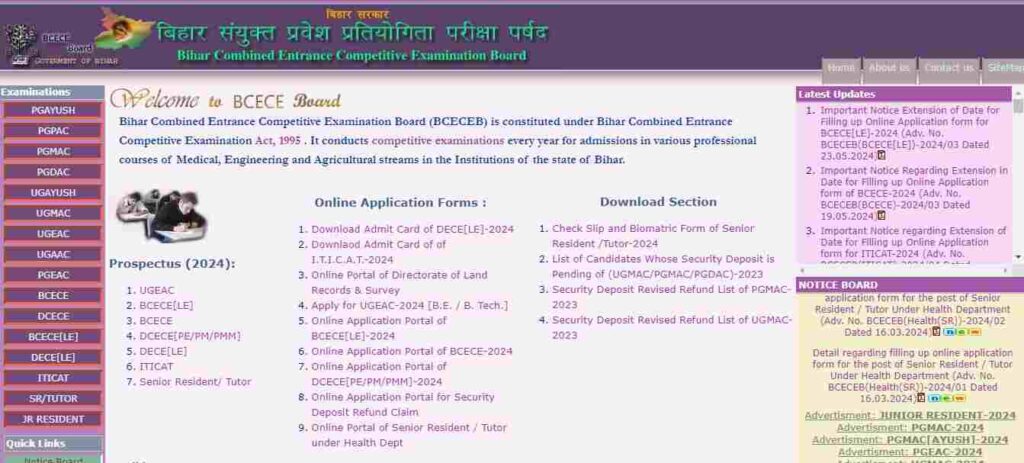Open Directorate of Land Records & Survey portal
Screen dimensions: 1024x463
tap(399, 283)
